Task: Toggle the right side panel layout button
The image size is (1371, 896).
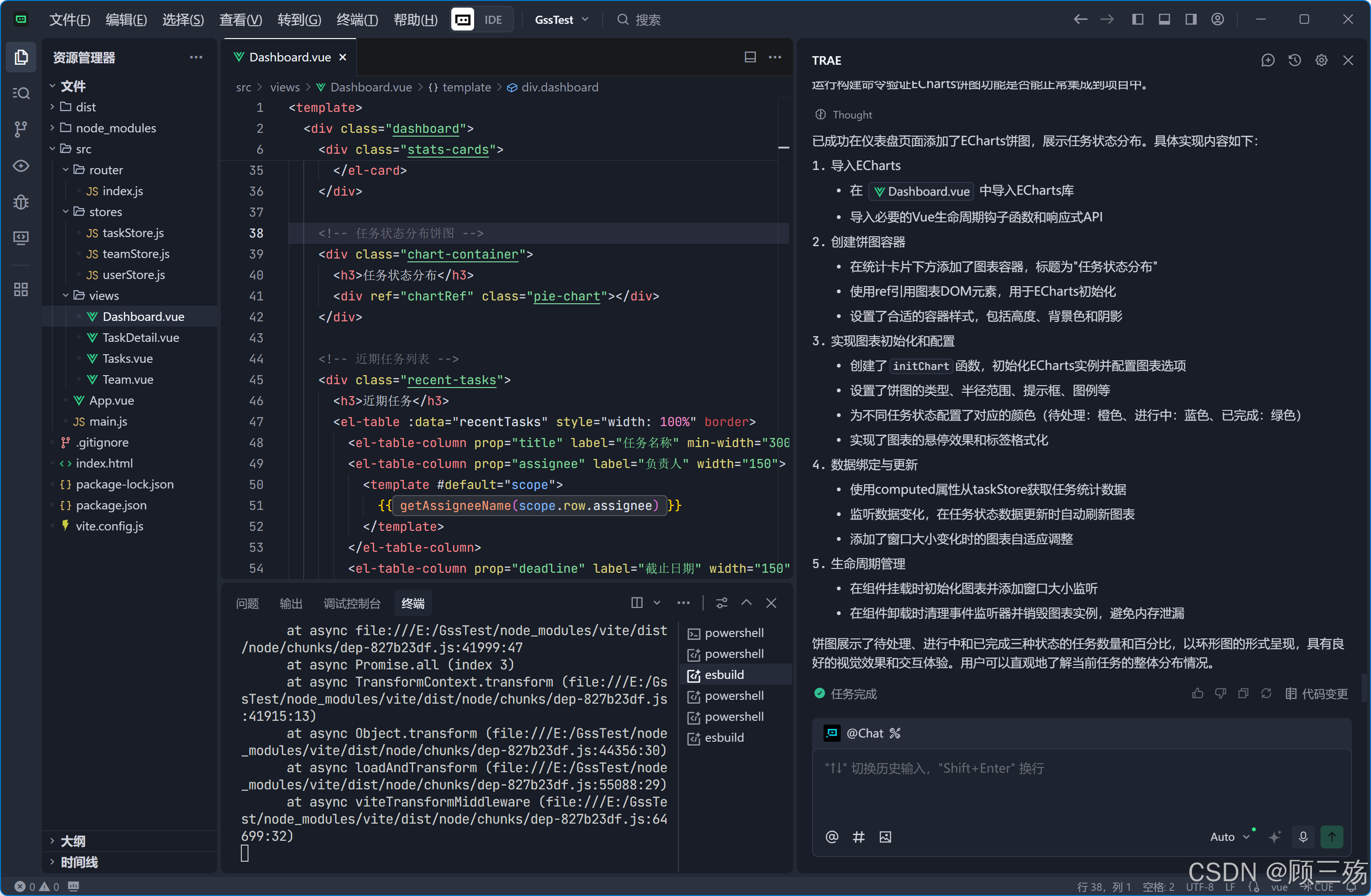Action: click(1191, 20)
